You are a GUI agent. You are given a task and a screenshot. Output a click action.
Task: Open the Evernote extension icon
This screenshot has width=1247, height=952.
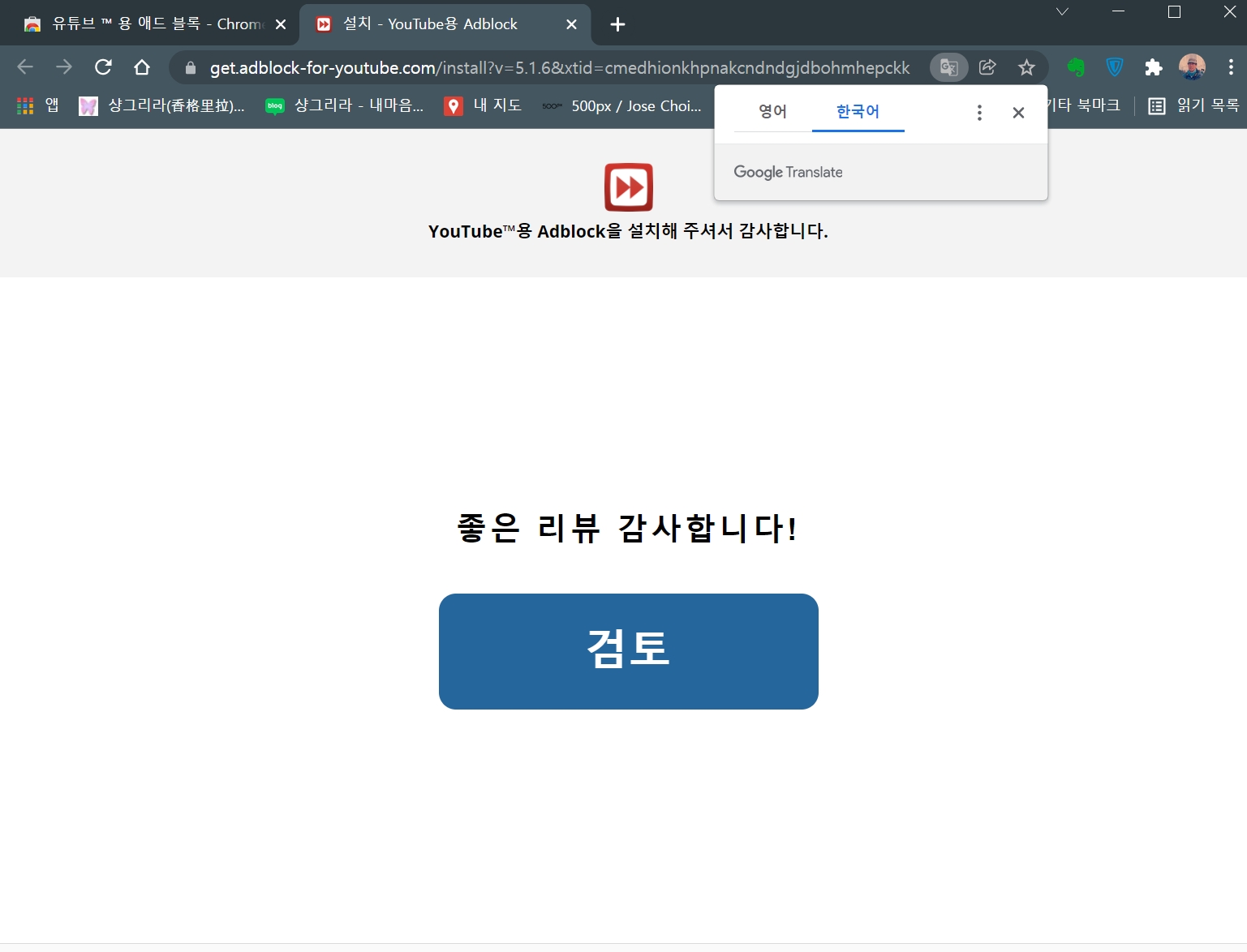[1076, 67]
